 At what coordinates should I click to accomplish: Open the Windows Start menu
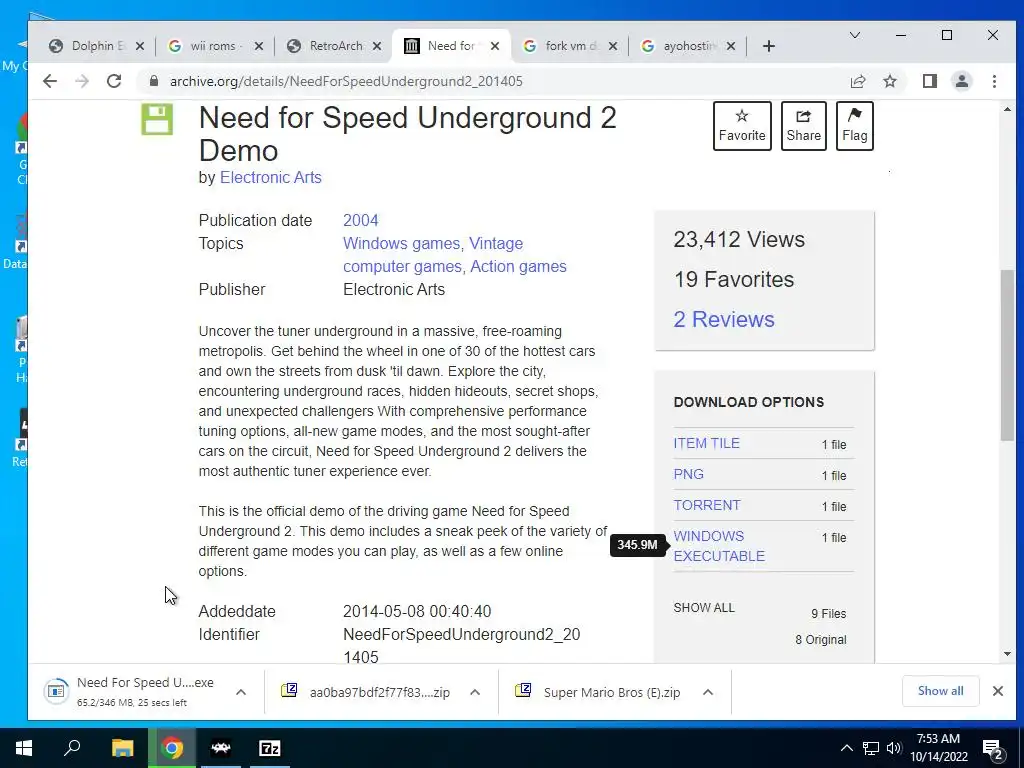(x=24, y=748)
